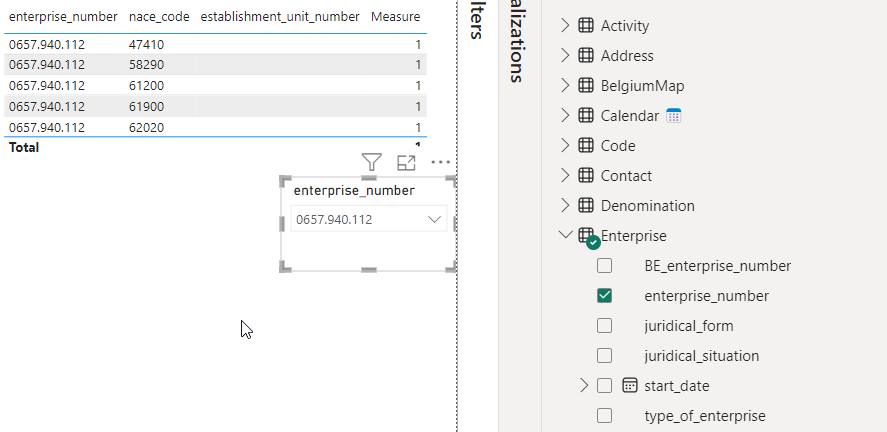Check the BE_enterprise_number field

point(604,265)
